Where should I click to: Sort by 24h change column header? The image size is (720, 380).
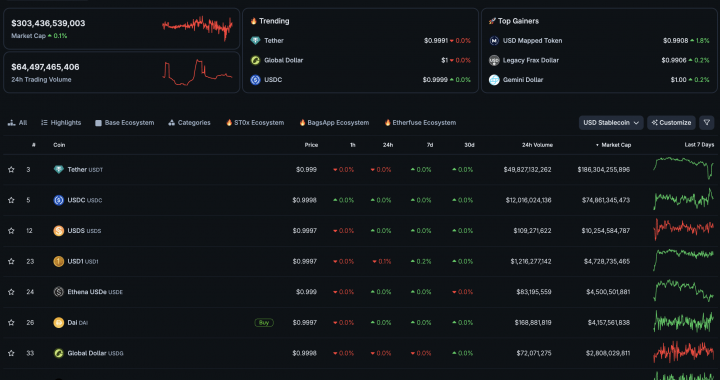tap(388, 145)
